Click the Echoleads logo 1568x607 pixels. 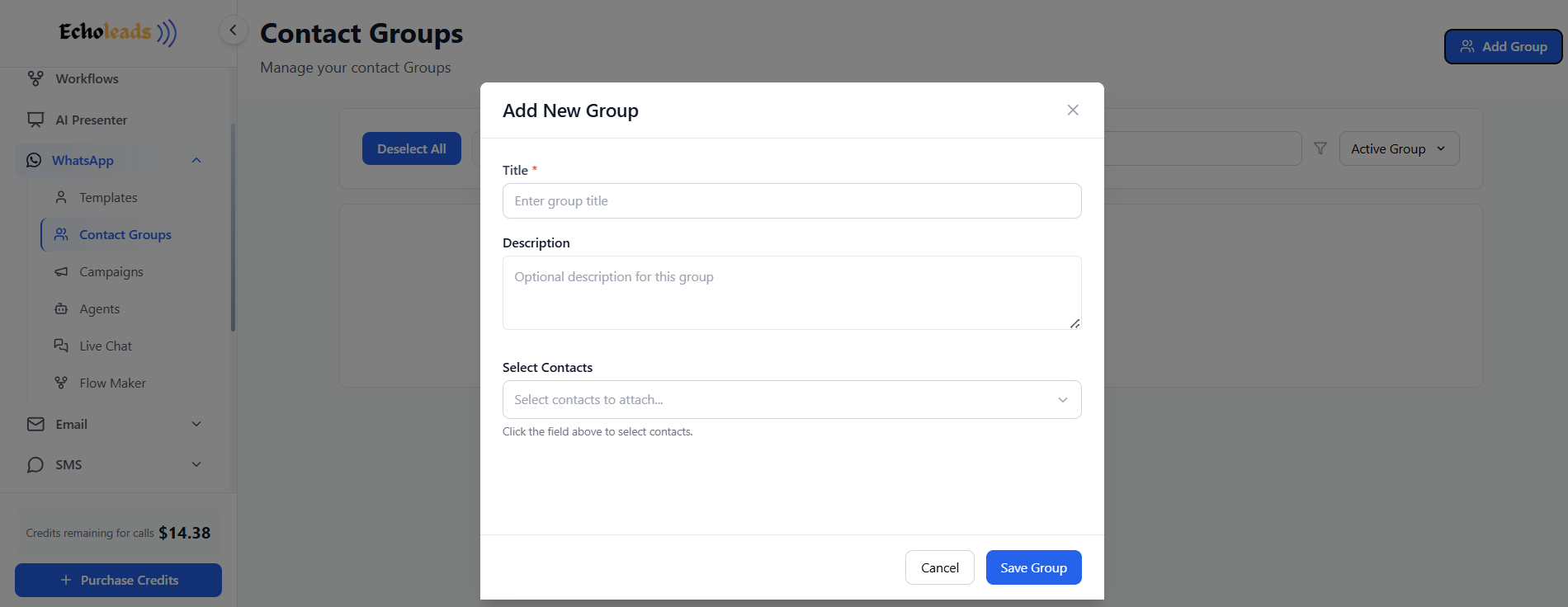(116, 33)
